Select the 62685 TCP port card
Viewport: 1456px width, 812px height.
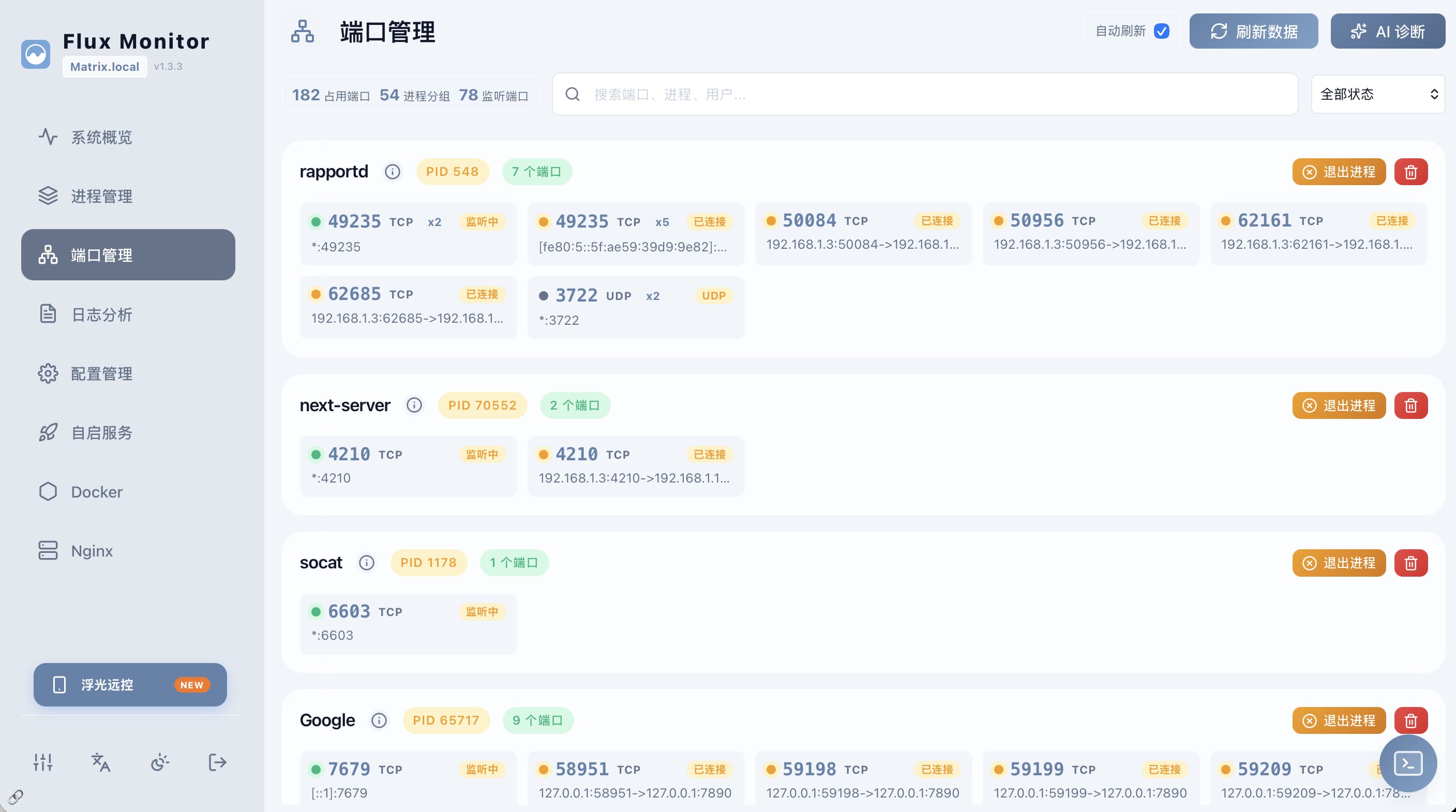pos(408,307)
